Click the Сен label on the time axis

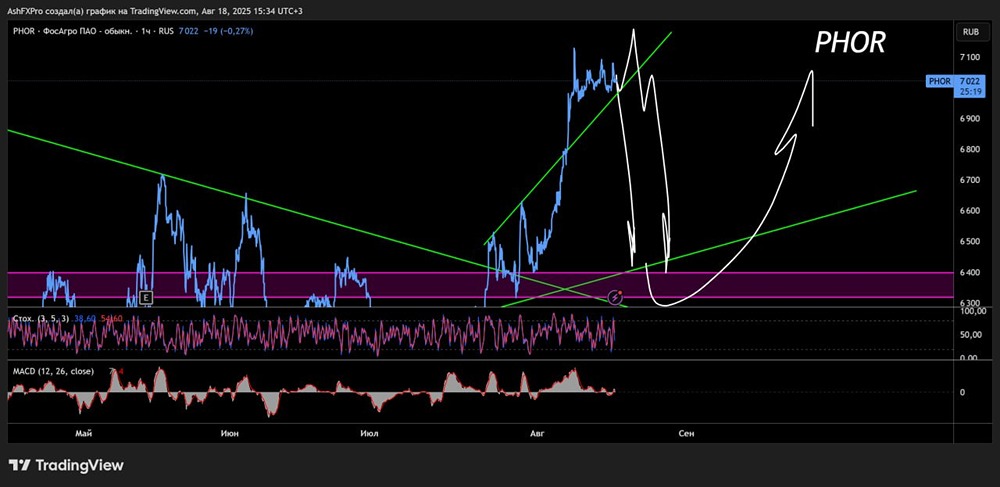pyautogui.click(x=686, y=433)
